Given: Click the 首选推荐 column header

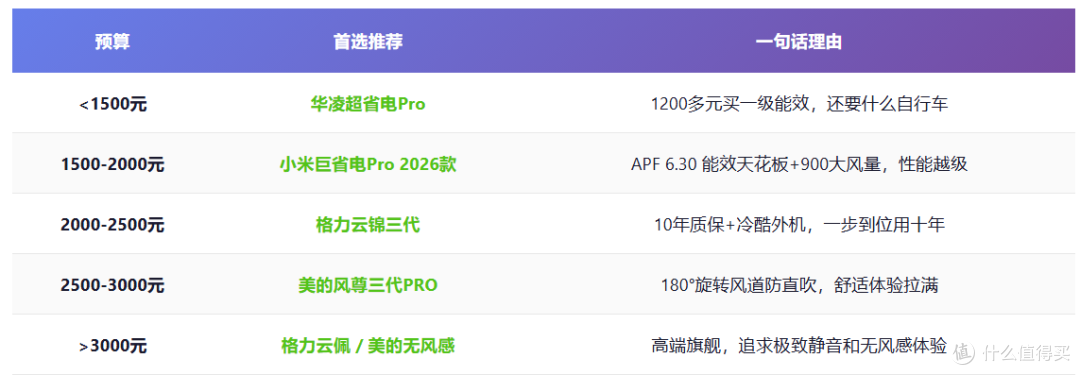Looking at the screenshot, I should (368, 41).
